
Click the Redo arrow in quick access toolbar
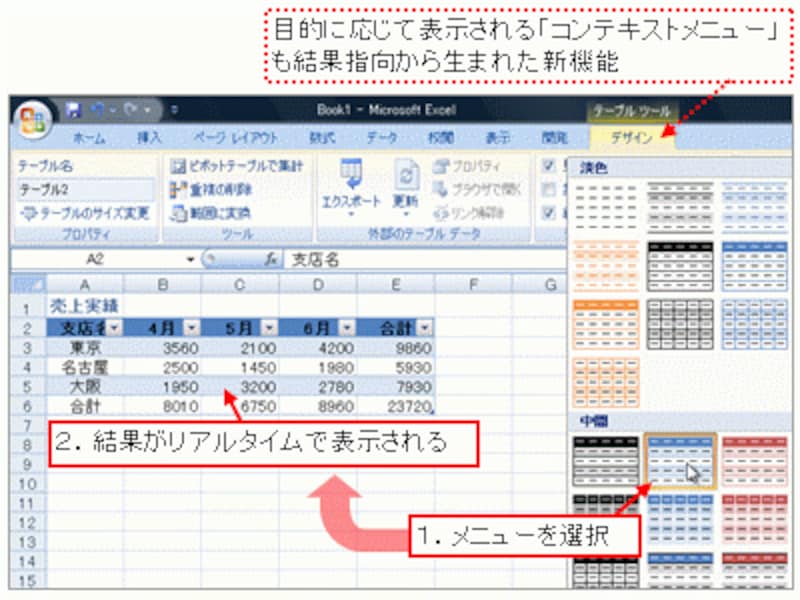click(x=131, y=109)
